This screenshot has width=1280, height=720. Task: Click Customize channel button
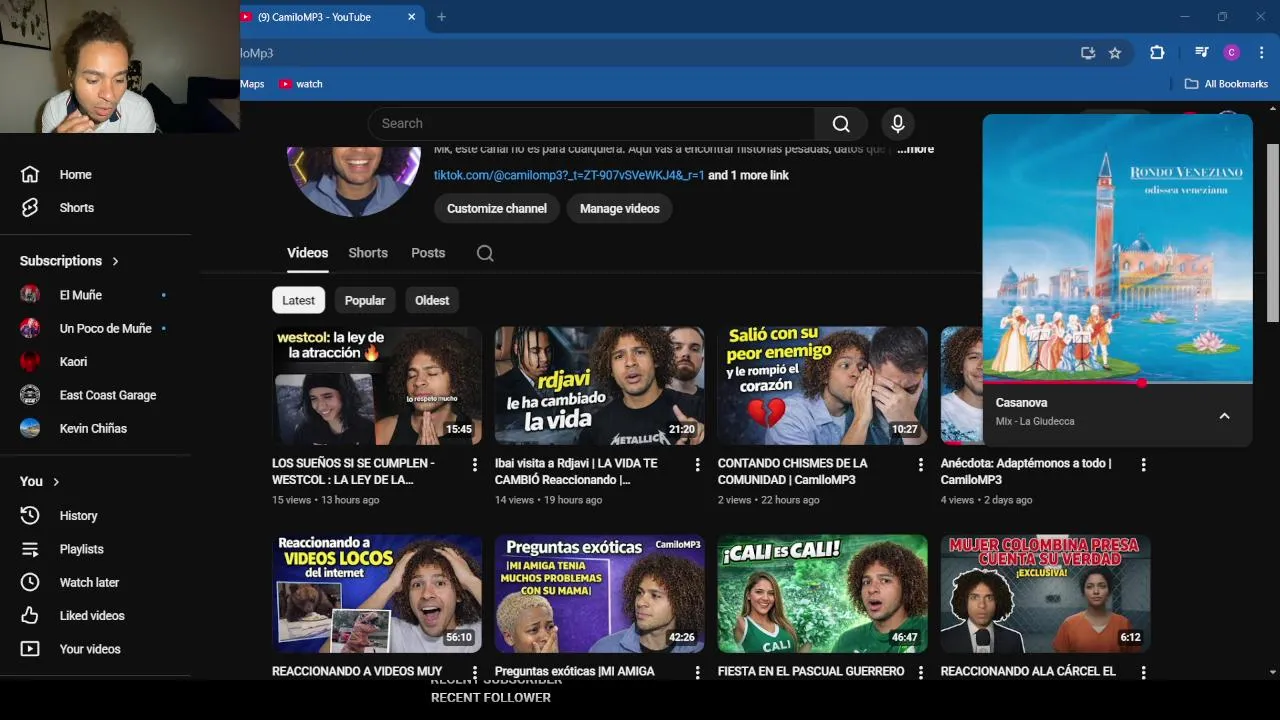point(497,208)
